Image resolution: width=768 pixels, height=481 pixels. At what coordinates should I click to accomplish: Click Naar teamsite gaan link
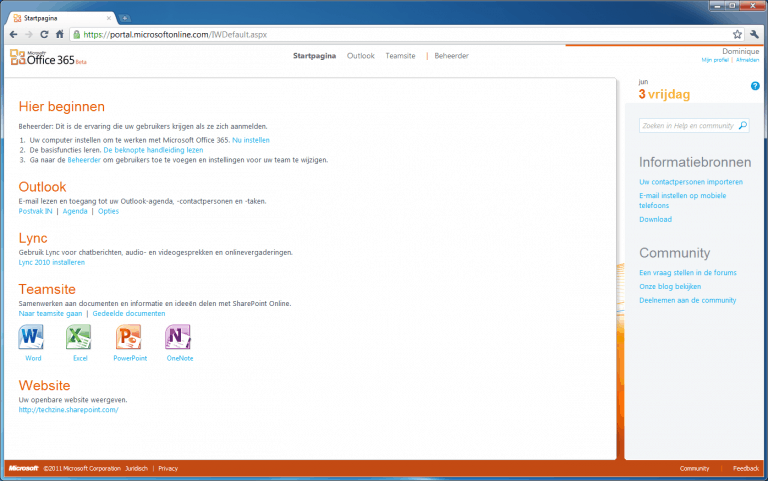[50, 313]
